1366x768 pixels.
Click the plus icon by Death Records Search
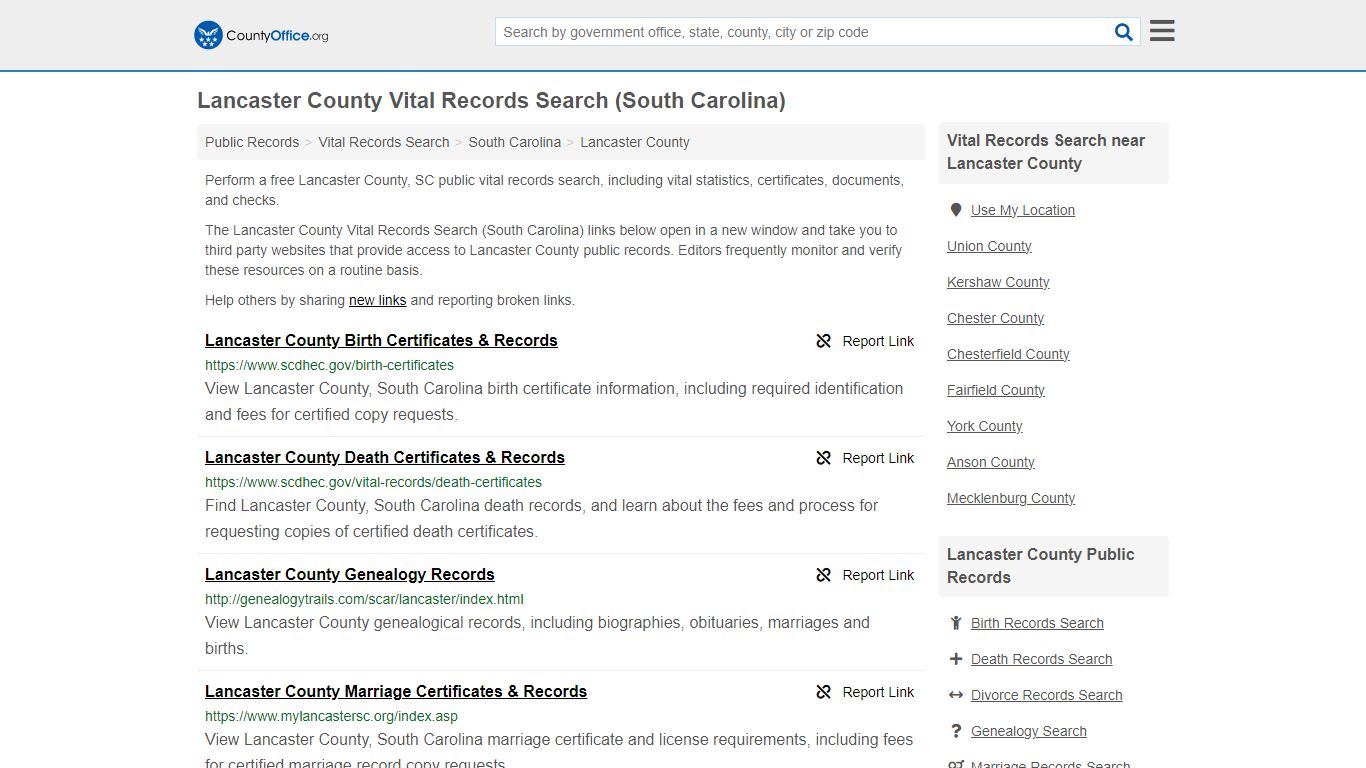[956, 659]
